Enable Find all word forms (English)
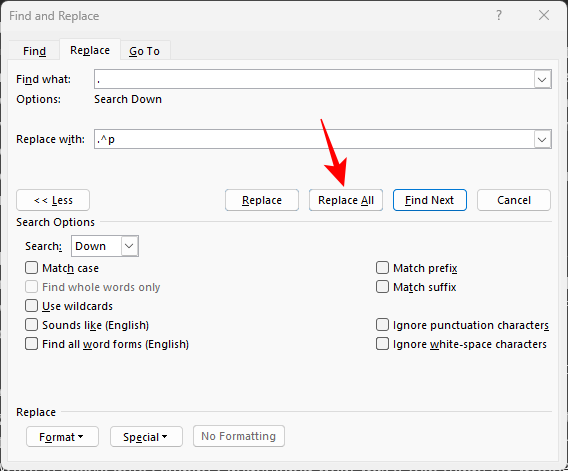Image resolution: width=568 pixels, height=471 pixels. pos(32,344)
